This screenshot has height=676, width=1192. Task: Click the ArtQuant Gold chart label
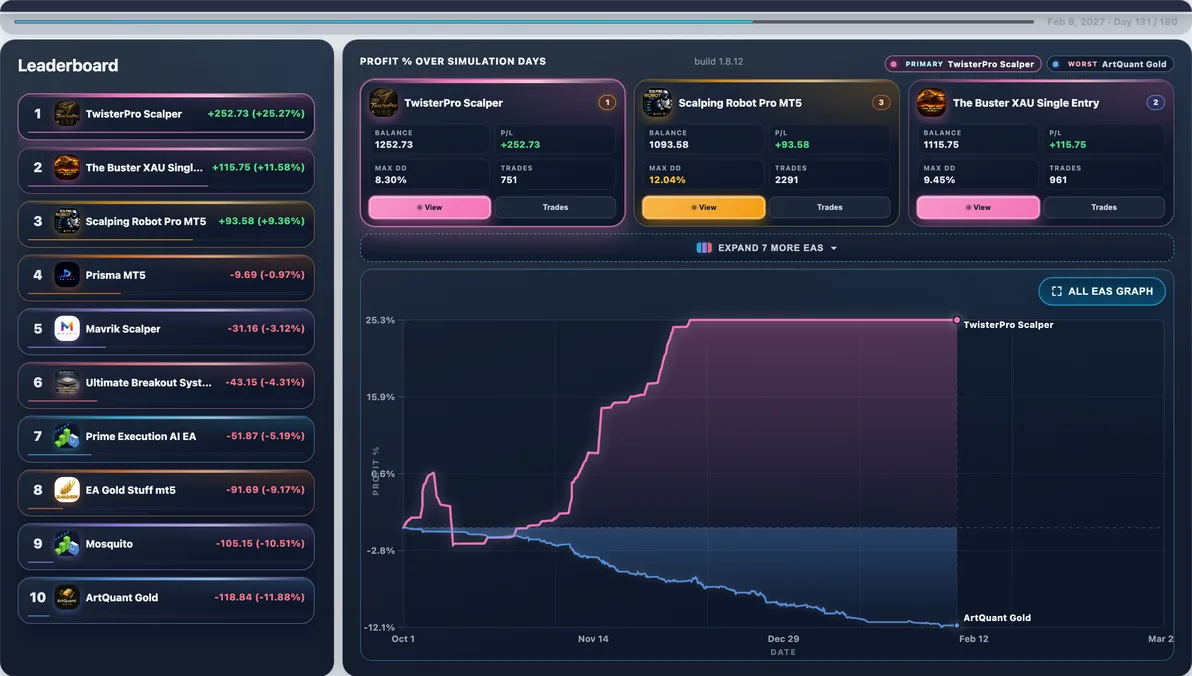(997, 618)
